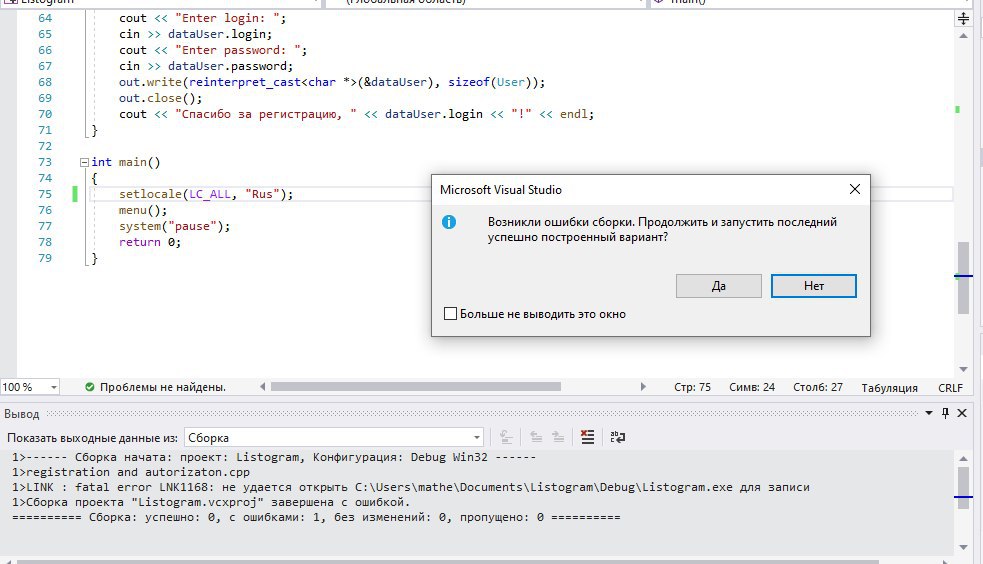Close the Microsoft Visual Studio dialog

point(854,189)
